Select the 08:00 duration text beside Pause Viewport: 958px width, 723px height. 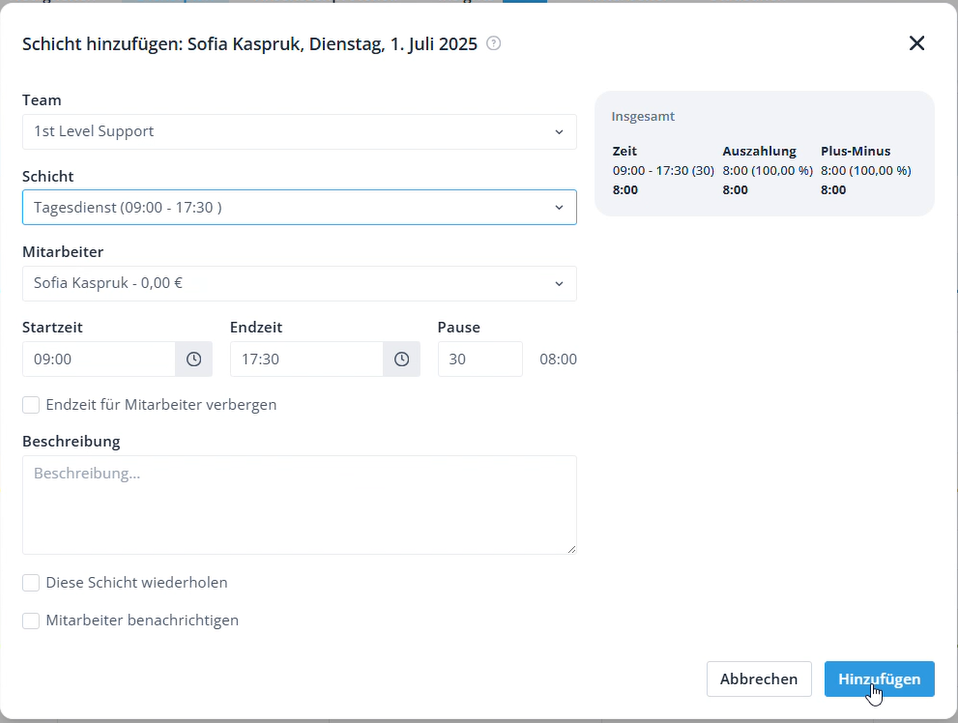pyautogui.click(x=558, y=359)
